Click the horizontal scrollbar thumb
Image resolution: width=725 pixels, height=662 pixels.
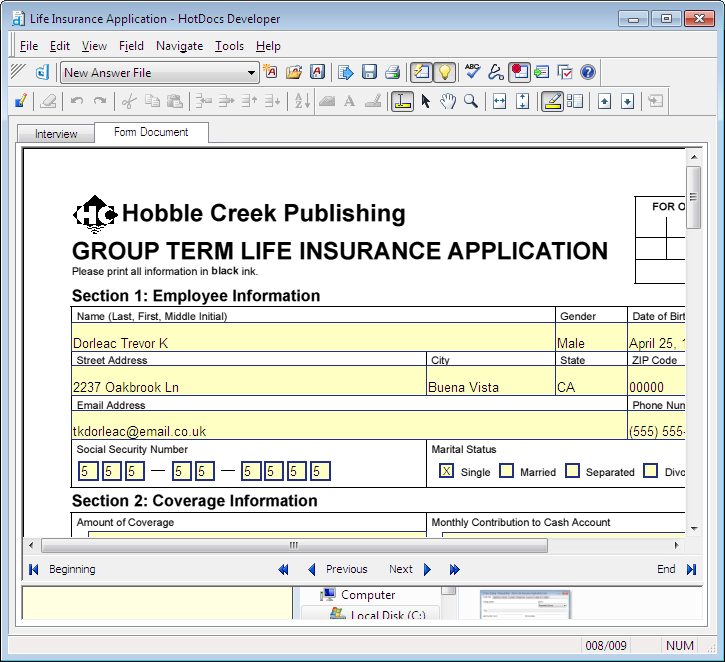[294, 546]
